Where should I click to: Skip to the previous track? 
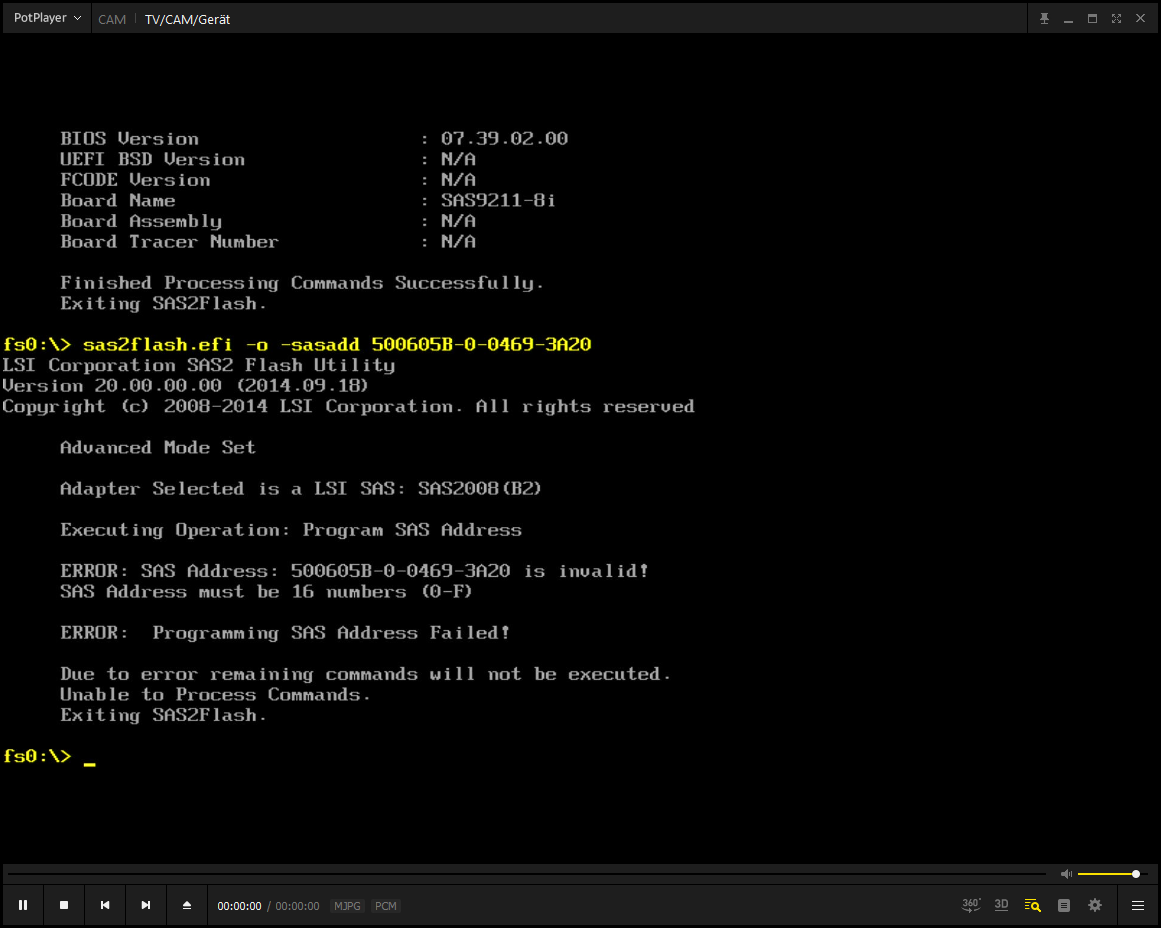pyautogui.click(x=105, y=905)
